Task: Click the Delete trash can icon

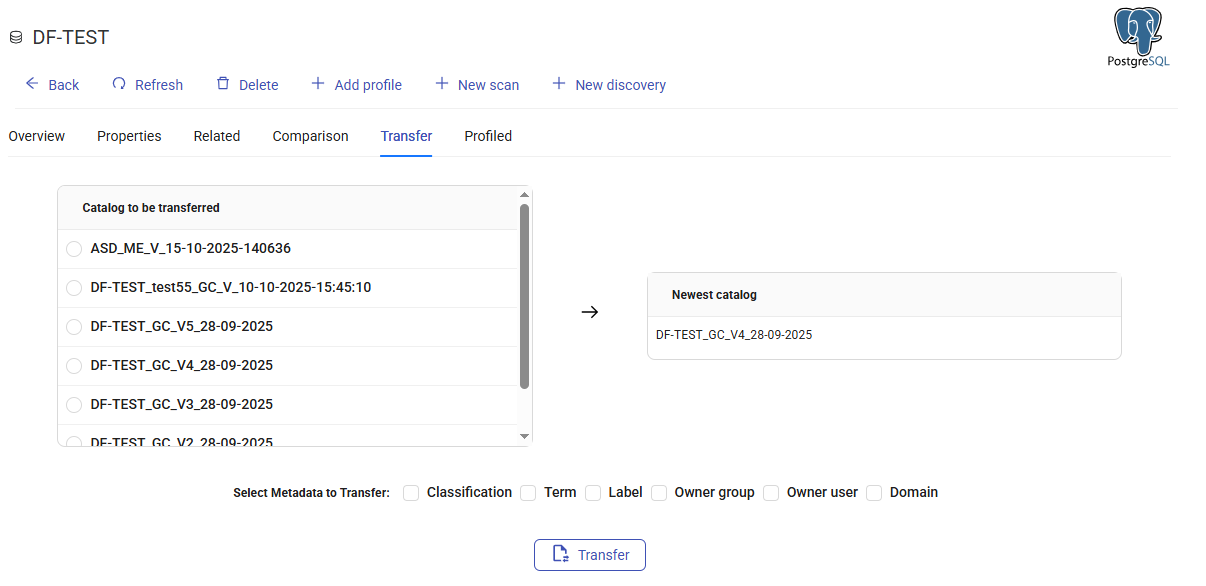Action: [x=223, y=84]
